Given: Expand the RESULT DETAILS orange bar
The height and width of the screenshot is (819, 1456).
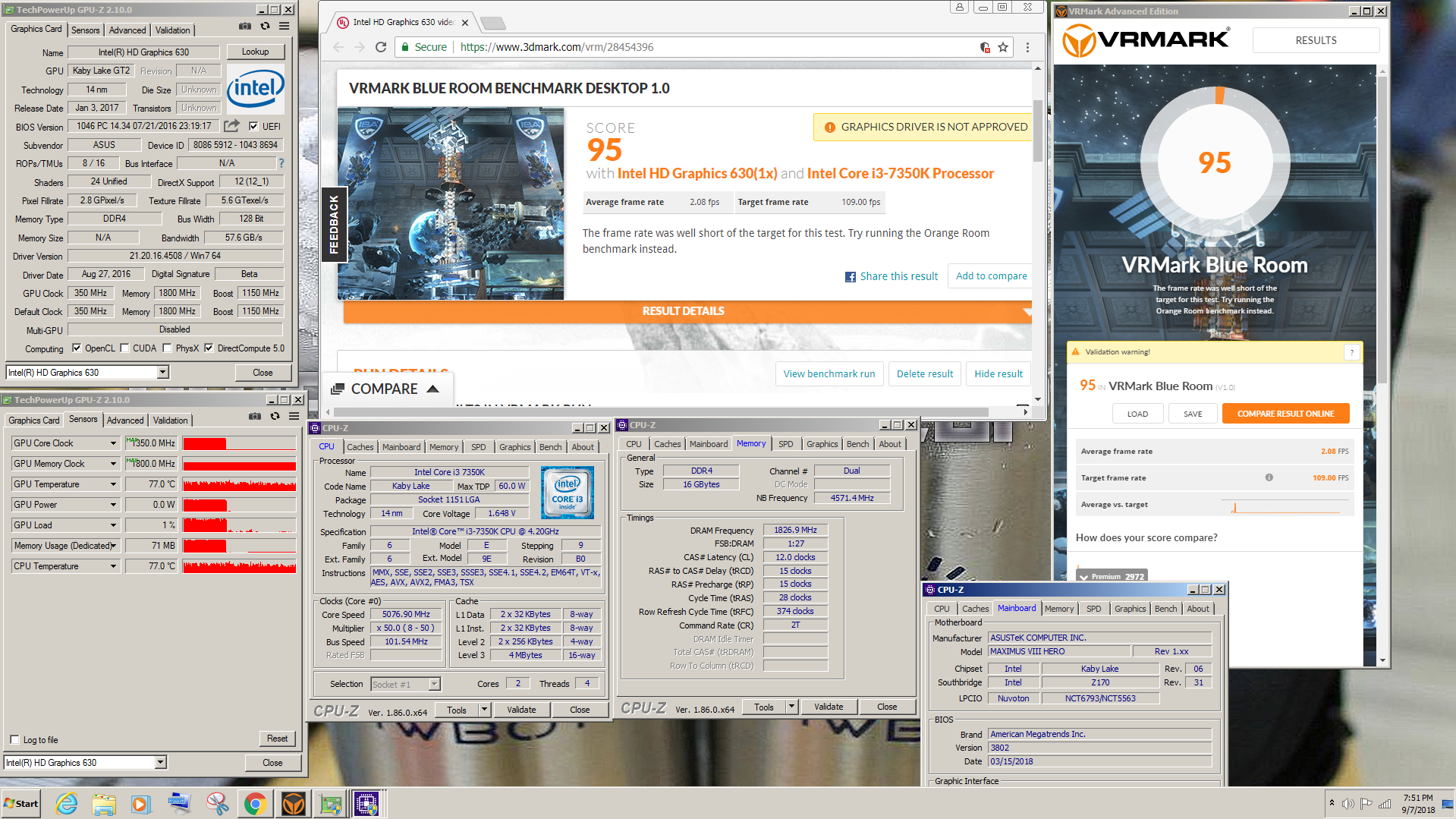Looking at the screenshot, I should [687, 311].
